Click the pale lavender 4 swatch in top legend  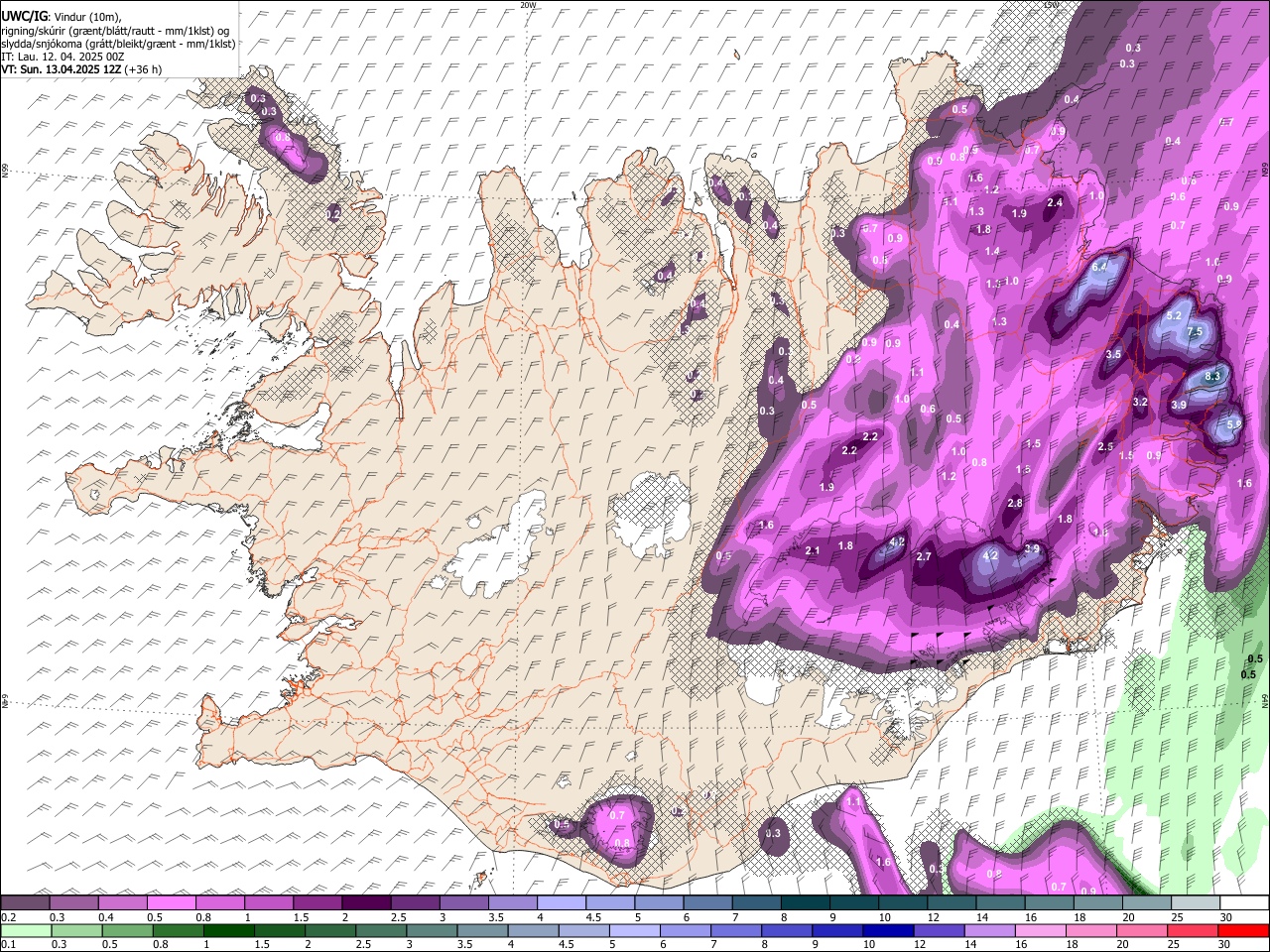(x=562, y=903)
